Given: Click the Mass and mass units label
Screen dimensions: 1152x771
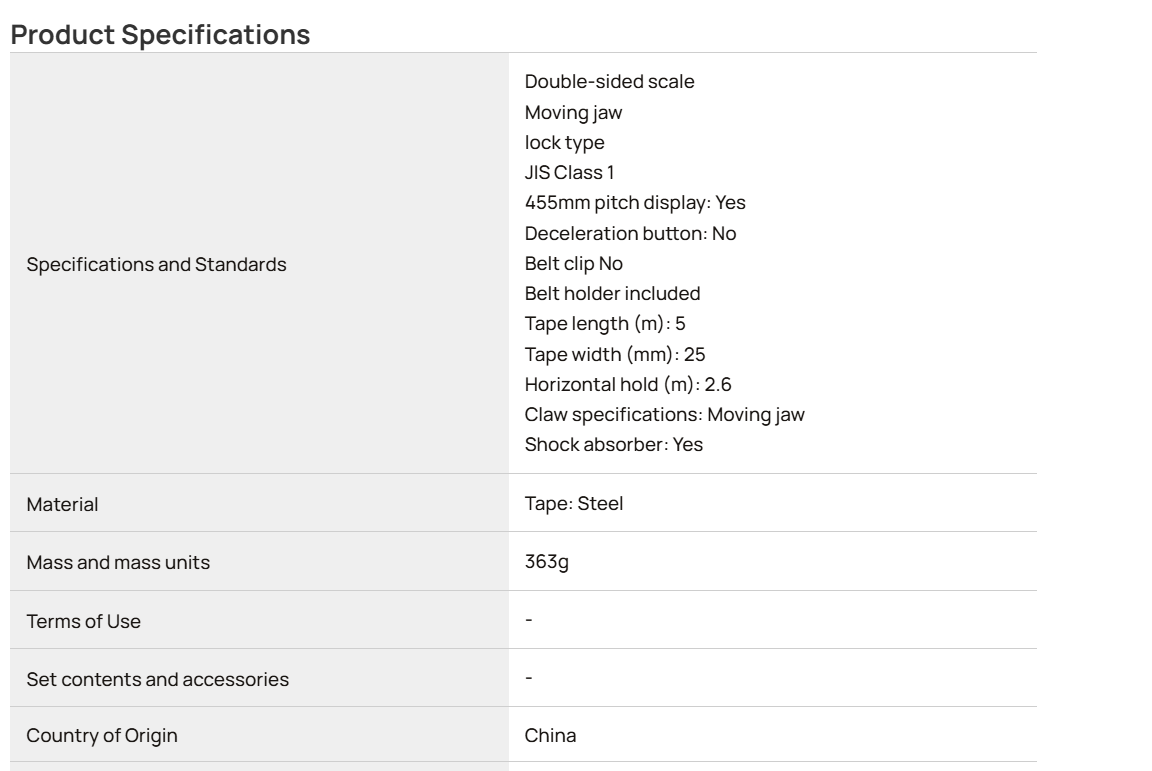Looking at the screenshot, I should tap(118, 563).
